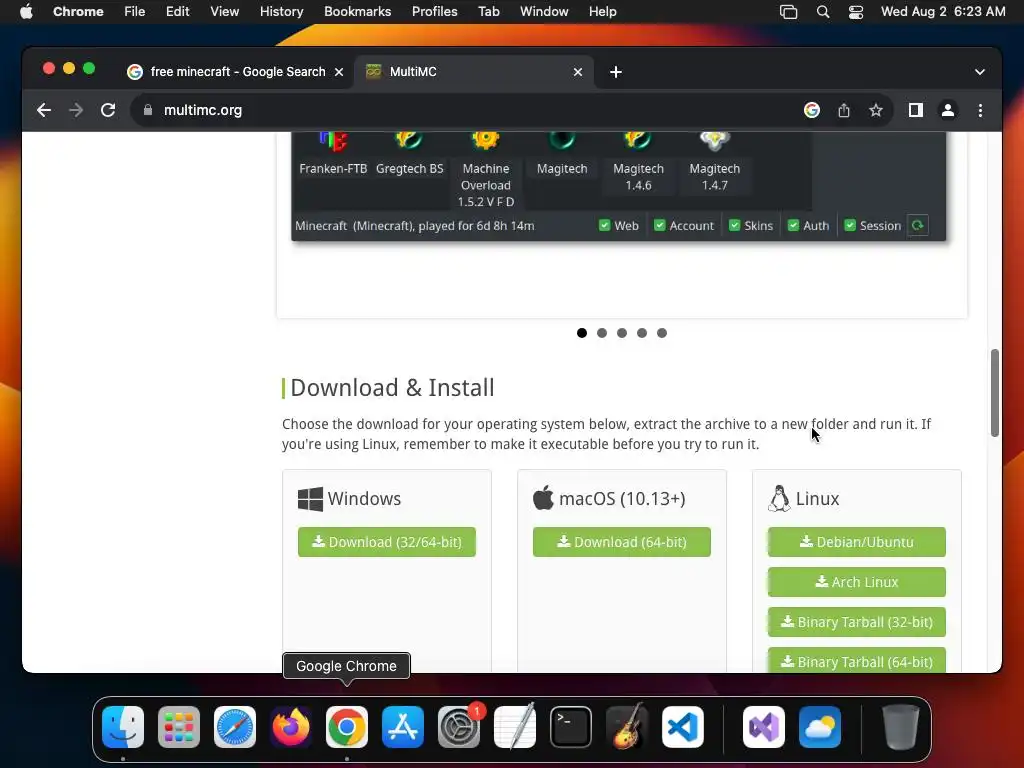Share this page from the address bar

pos(844,110)
